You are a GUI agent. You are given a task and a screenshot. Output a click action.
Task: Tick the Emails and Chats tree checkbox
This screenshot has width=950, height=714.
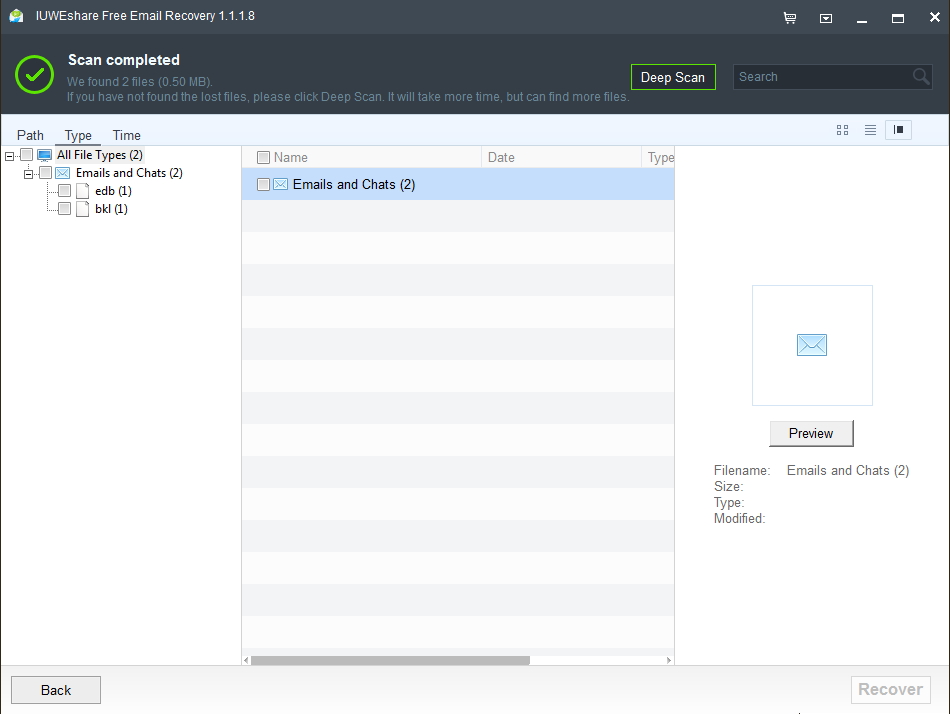(45, 173)
